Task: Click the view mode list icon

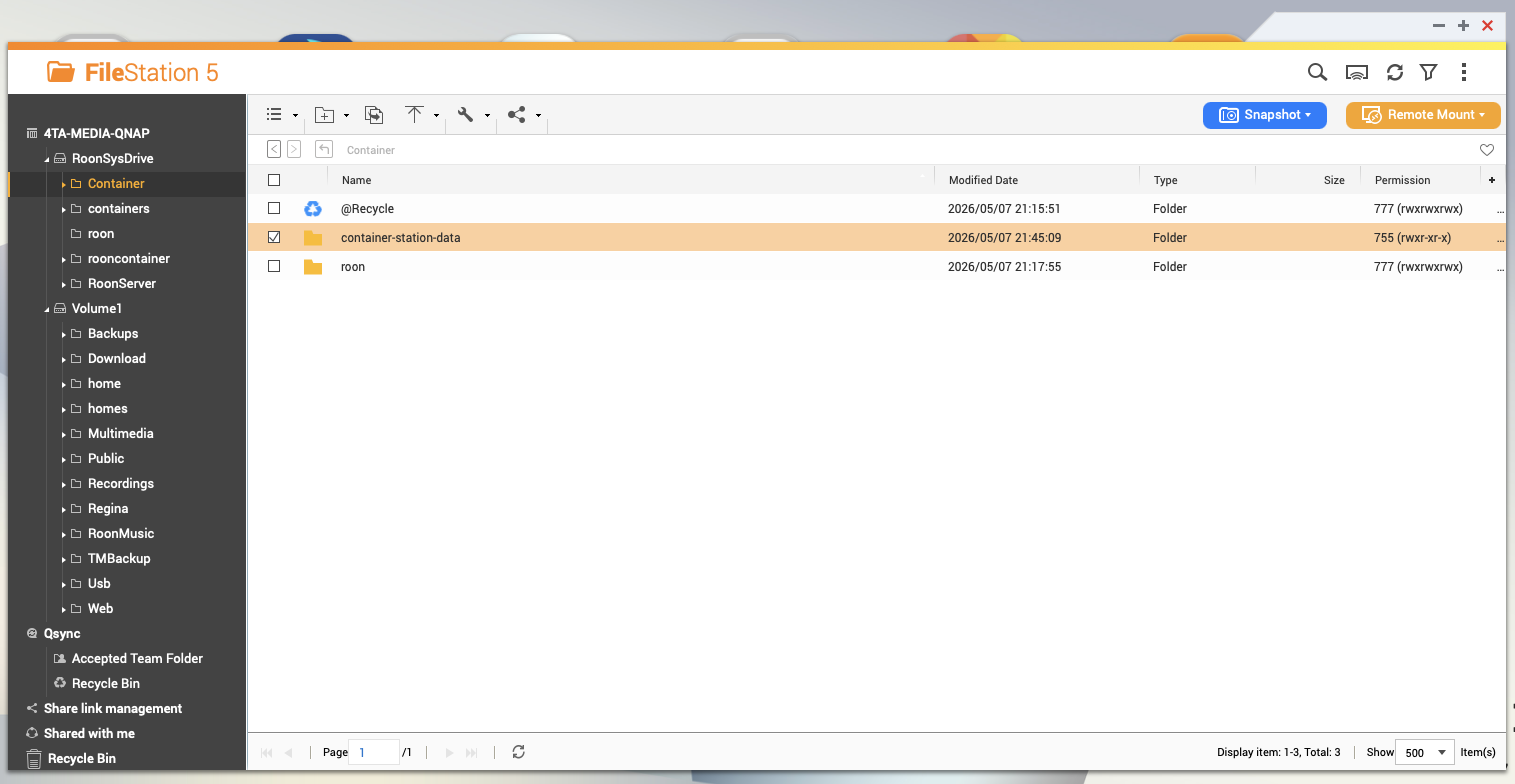Action: click(274, 115)
